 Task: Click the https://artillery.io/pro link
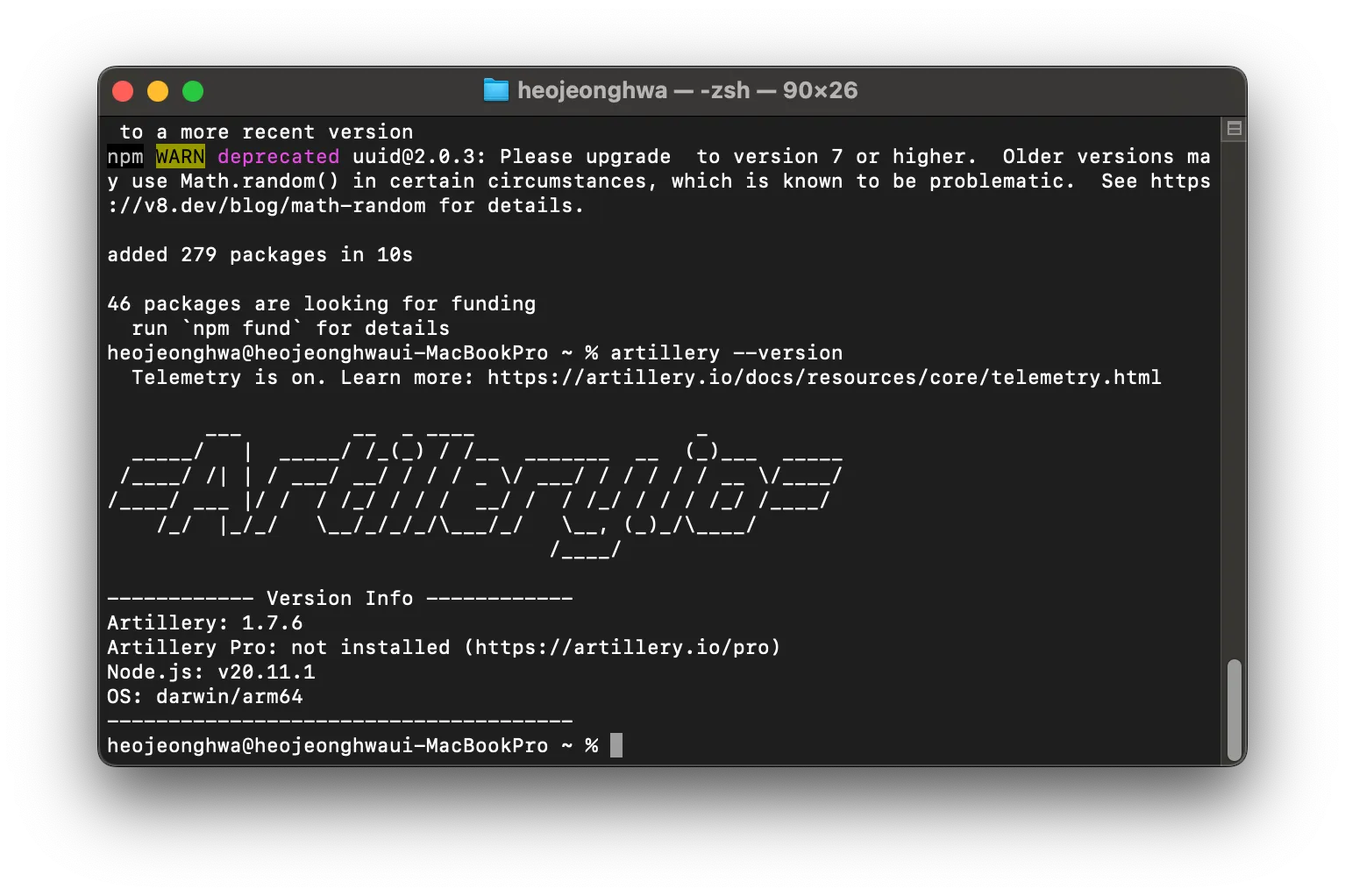coord(622,648)
